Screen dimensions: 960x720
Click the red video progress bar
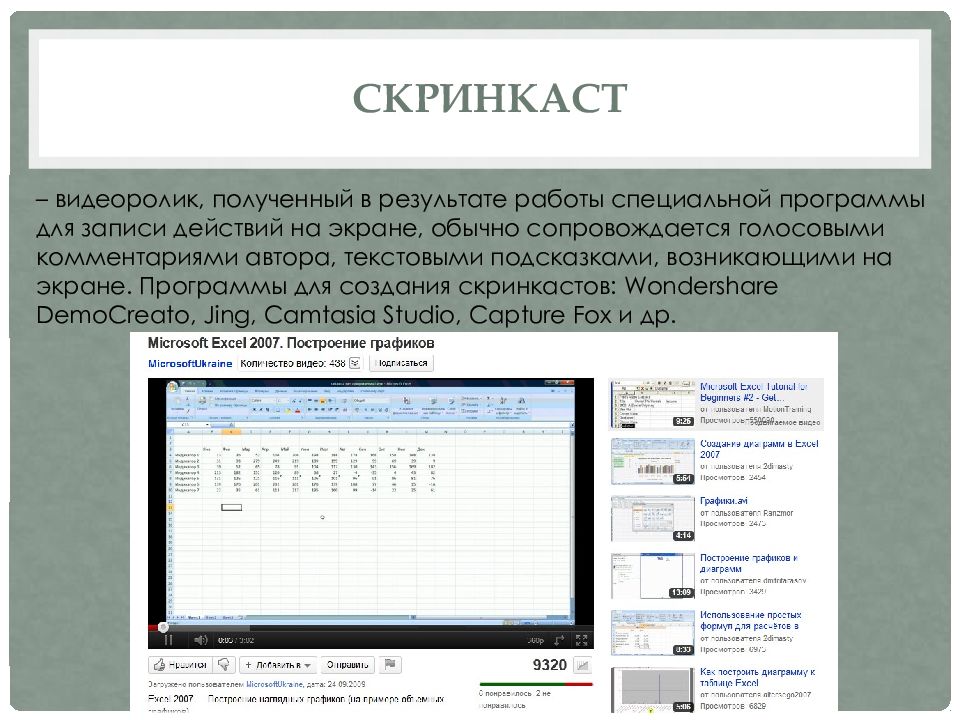point(154,628)
